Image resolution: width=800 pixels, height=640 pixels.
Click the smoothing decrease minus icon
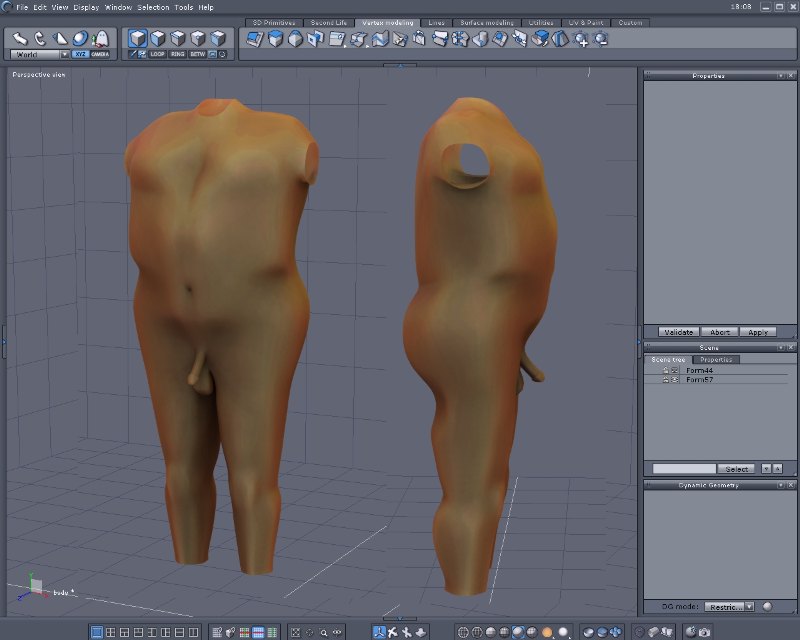click(601, 40)
